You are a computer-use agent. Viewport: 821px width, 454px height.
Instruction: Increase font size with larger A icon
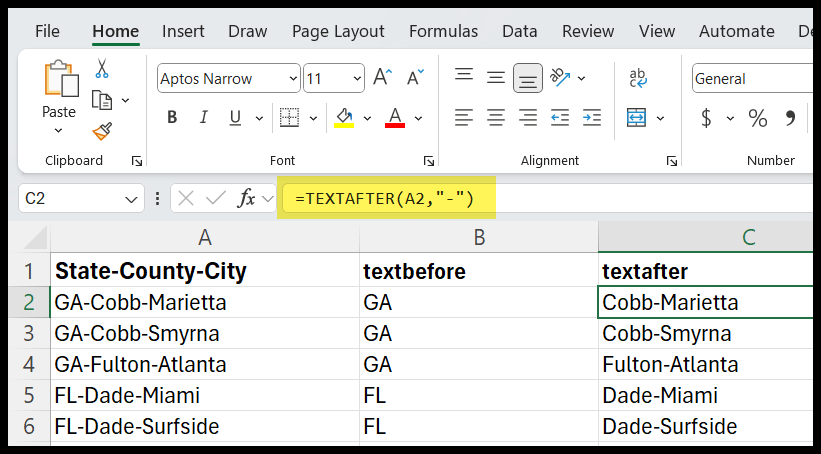[382, 78]
